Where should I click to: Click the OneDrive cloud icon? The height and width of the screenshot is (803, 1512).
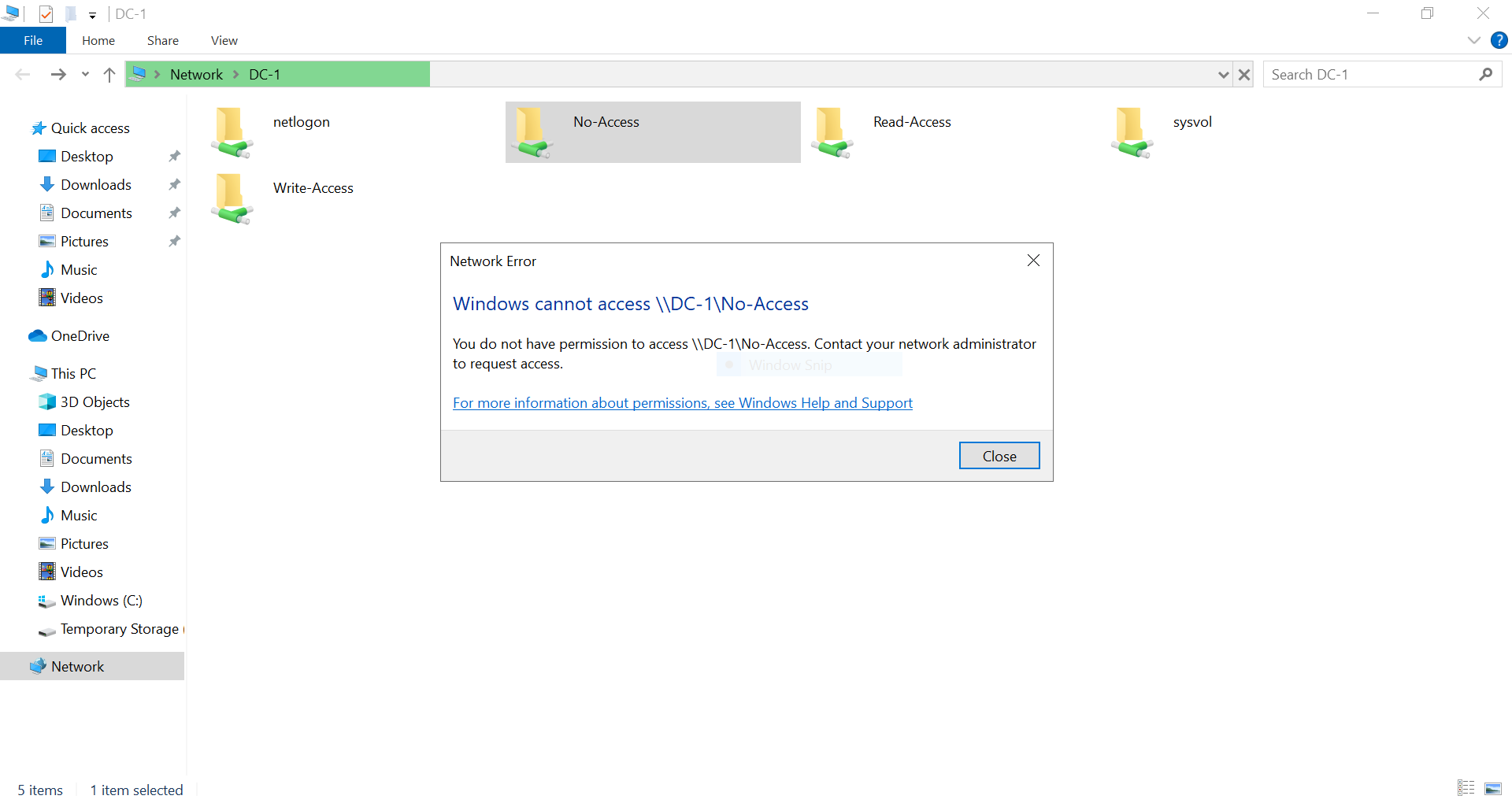tap(37, 336)
